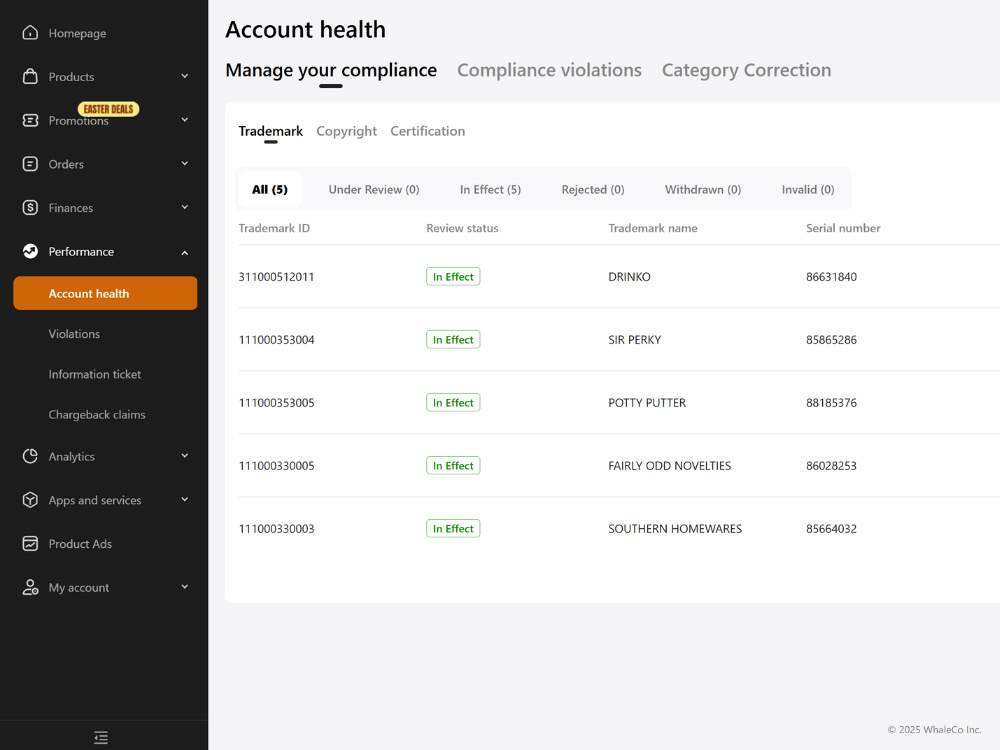
Task: Open Product Ads menu item
Action: point(80,544)
